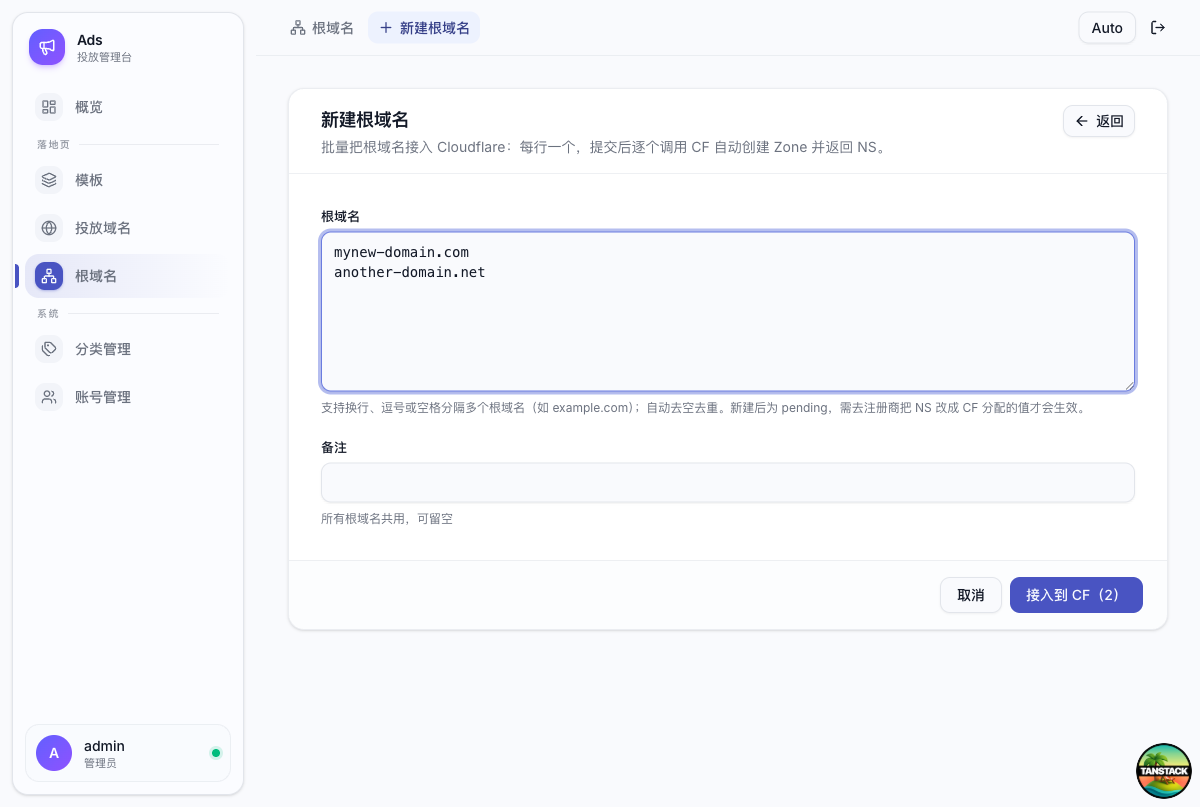
Task: Switch to the 根域名 top tab
Action: [322, 28]
